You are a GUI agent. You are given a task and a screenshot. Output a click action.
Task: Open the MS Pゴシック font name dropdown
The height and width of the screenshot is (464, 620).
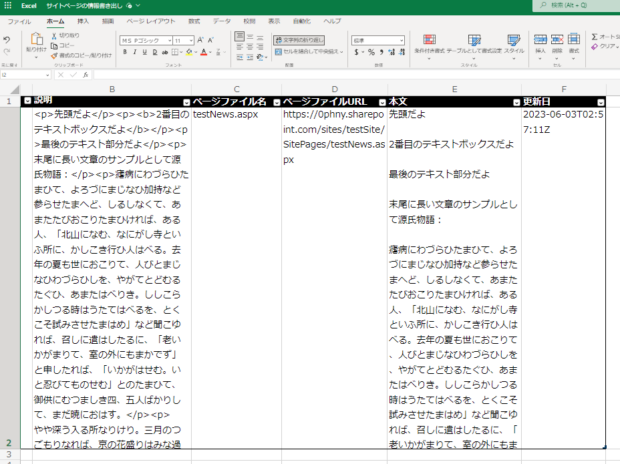click(x=170, y=41)
